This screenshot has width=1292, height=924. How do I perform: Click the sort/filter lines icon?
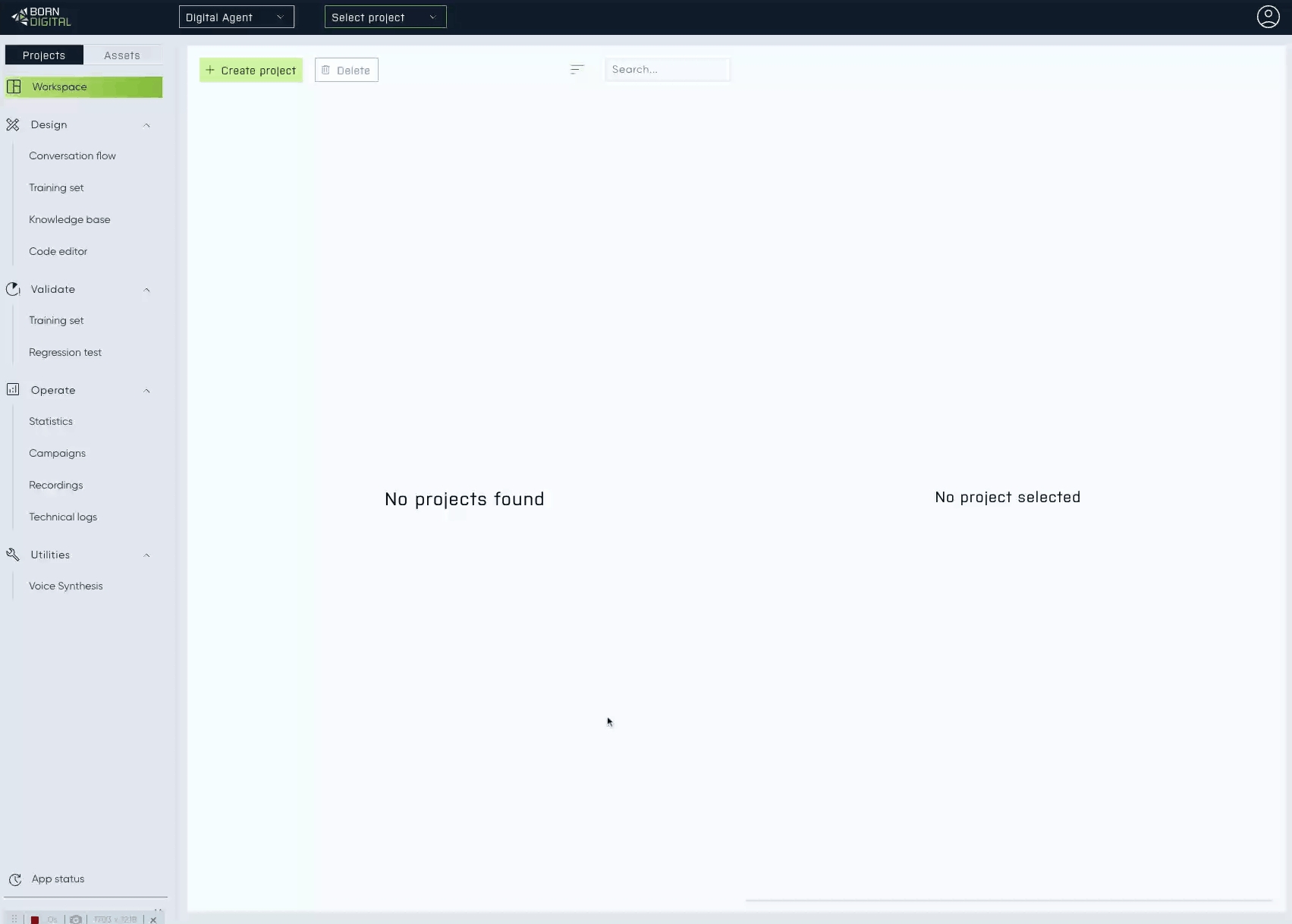click(x=577, y=70)
